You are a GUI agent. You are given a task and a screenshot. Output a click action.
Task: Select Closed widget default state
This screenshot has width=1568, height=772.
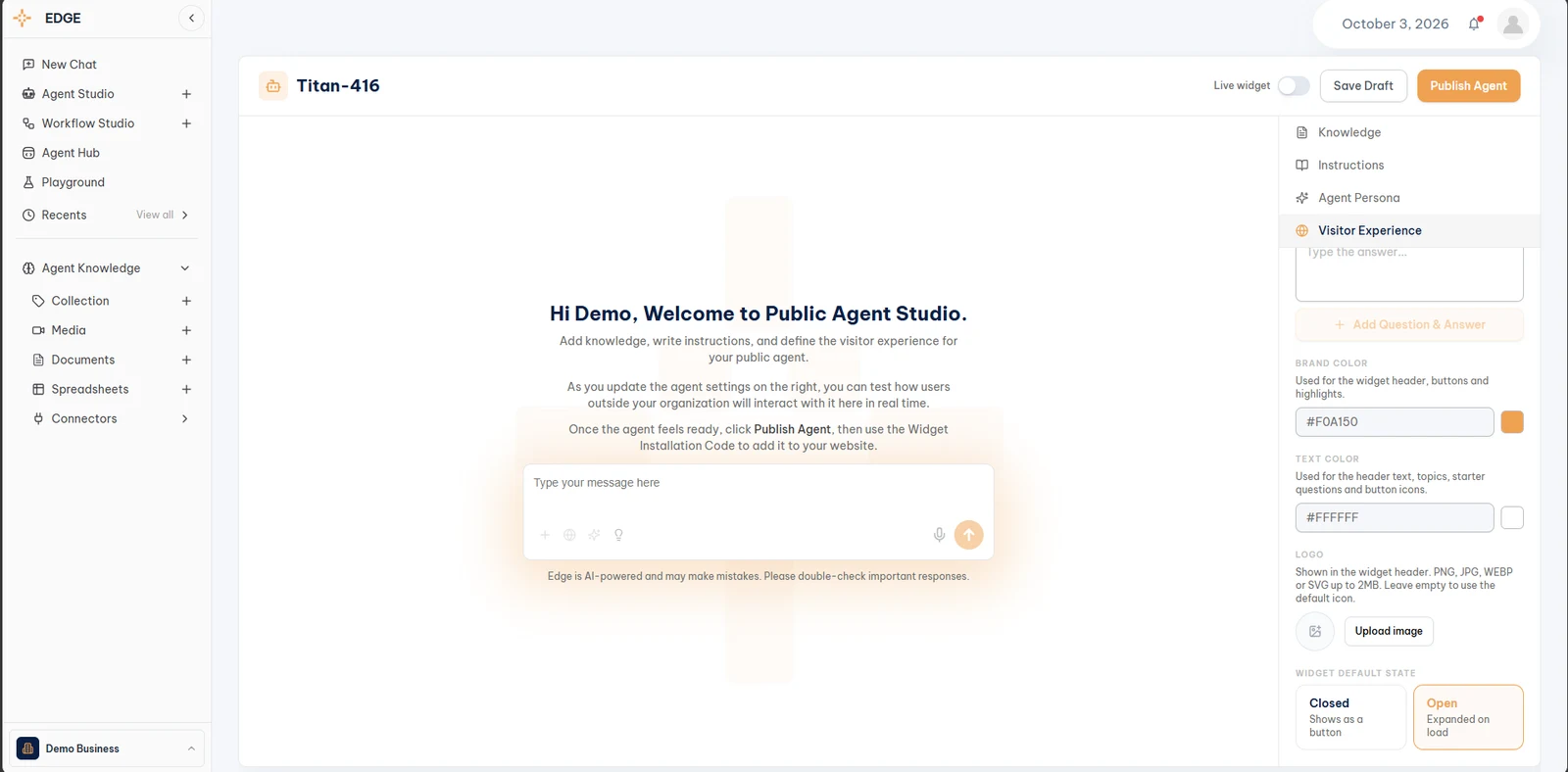coord(1350,717)
